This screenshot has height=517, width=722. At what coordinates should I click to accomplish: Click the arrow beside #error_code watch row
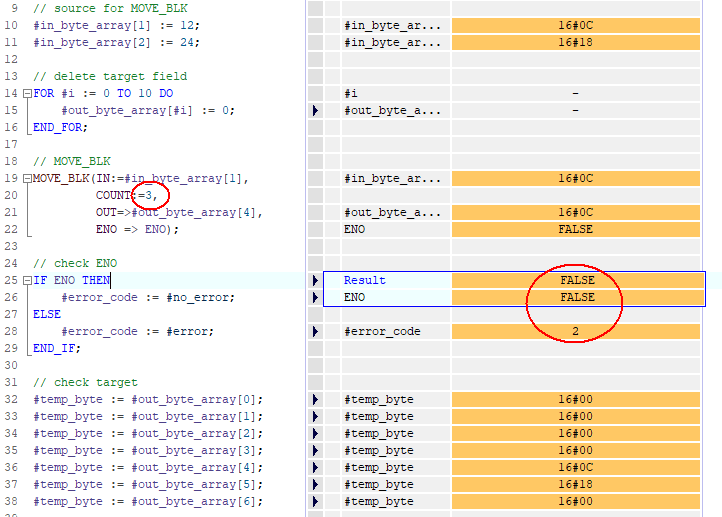pos(315,332)
